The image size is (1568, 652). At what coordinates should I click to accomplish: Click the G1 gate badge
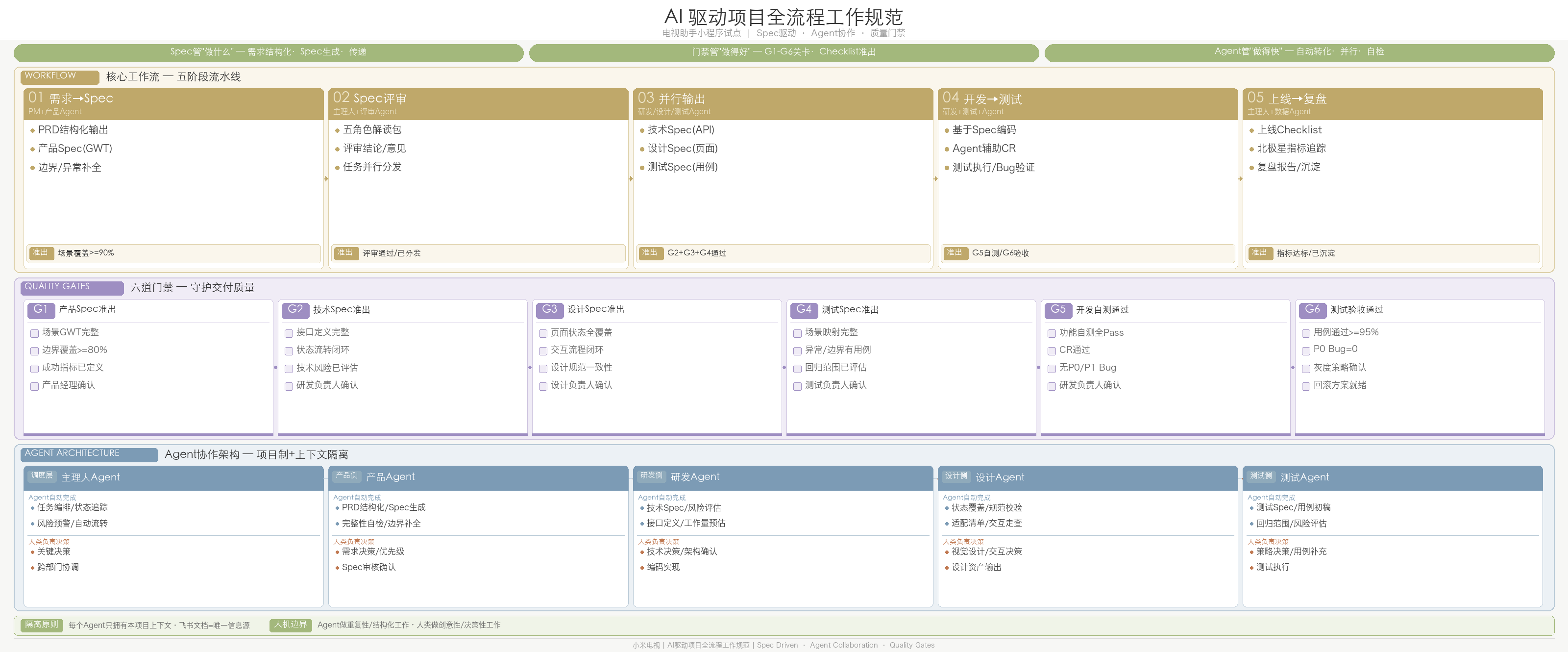point(41,310)
